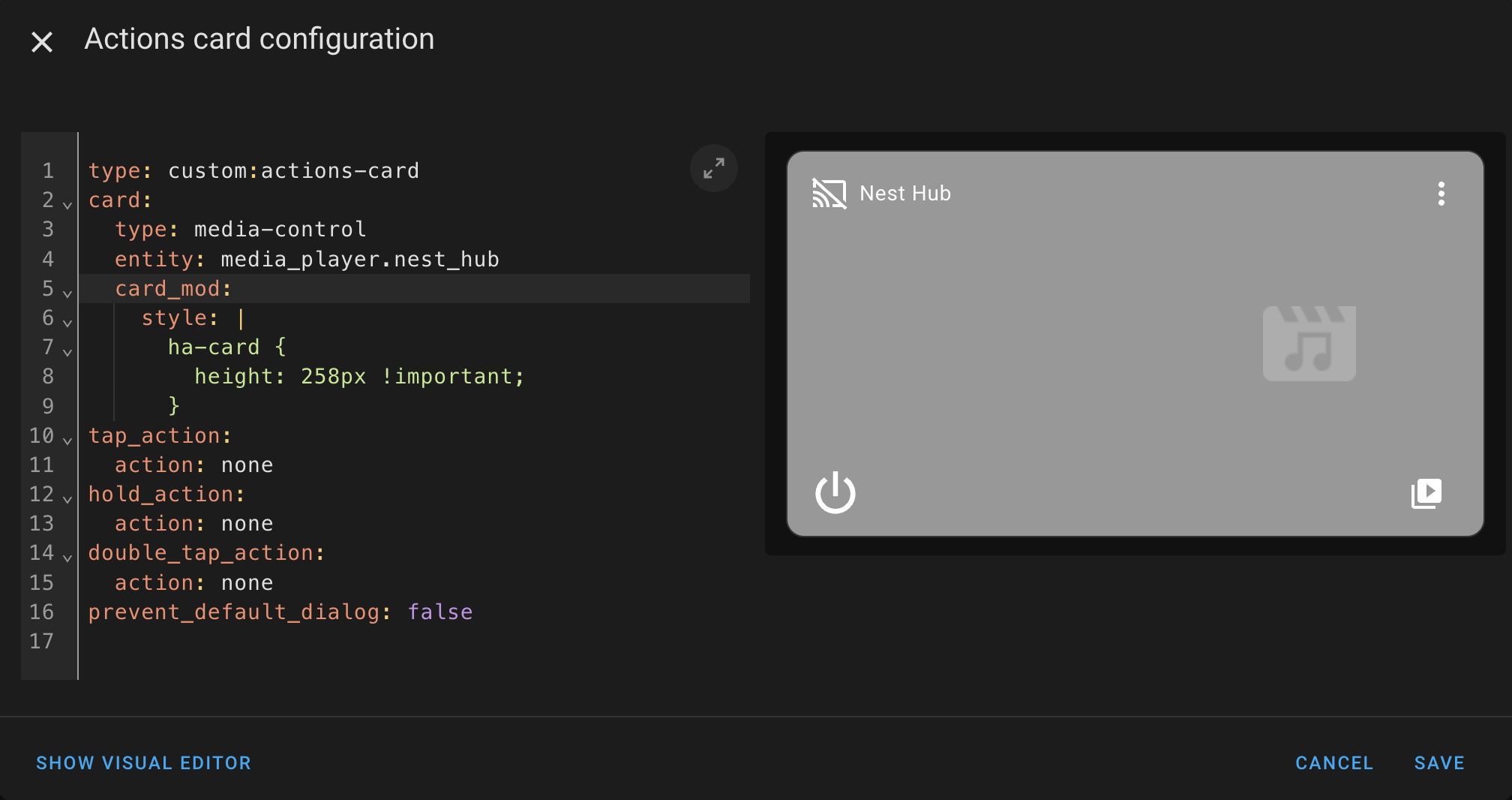Click the false value of prevent_default_dialog
The height and width of the screenshot is (800, 1512).
tap(440, 612)
